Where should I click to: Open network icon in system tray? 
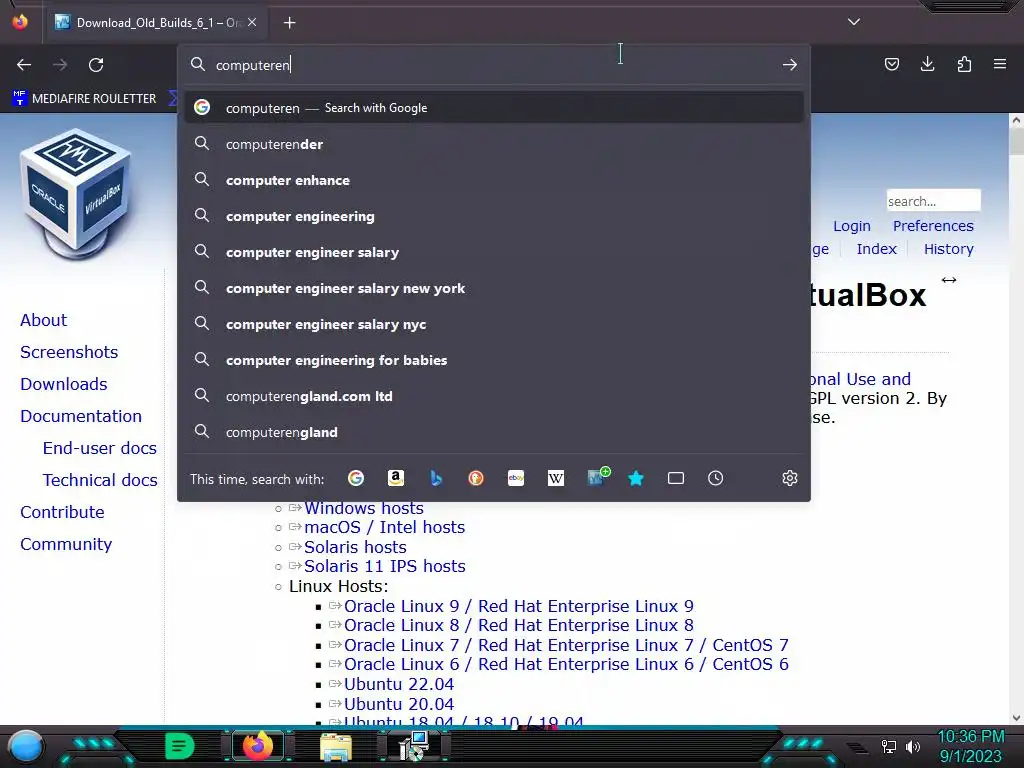[888, 746]
